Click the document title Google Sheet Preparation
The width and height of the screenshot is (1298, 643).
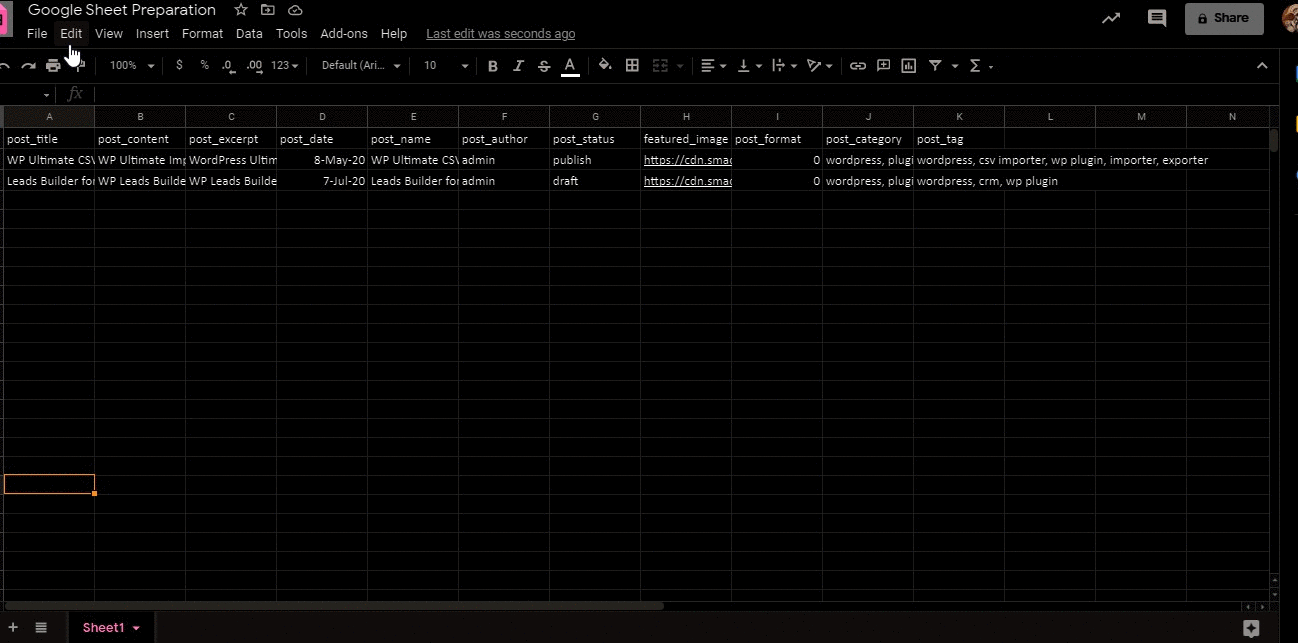point(122,10)
